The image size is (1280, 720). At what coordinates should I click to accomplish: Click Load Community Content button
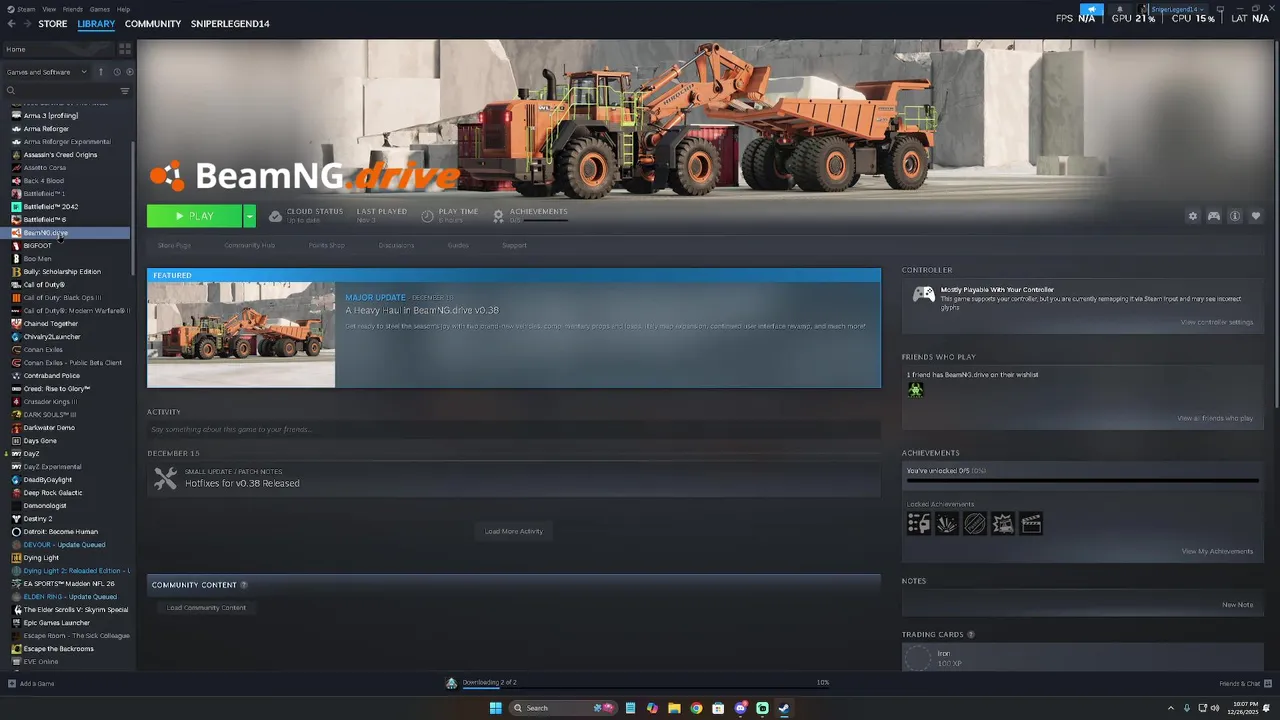(206, 608)
